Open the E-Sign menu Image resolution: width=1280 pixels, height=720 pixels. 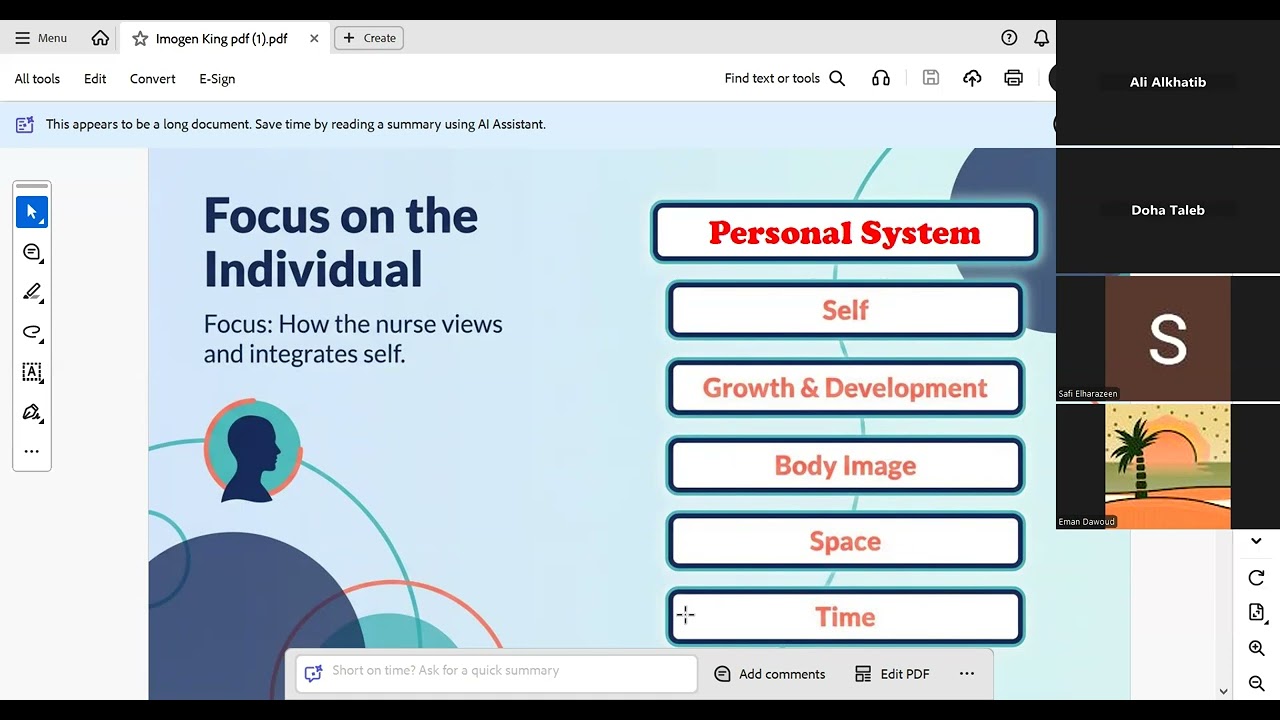coord(217,78)
